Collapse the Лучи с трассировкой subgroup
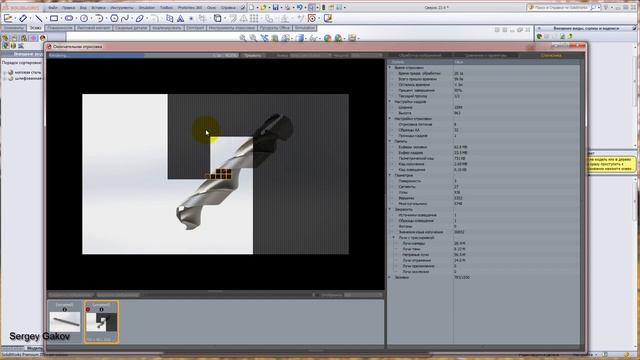640x360 pixels. pos(394,238)
